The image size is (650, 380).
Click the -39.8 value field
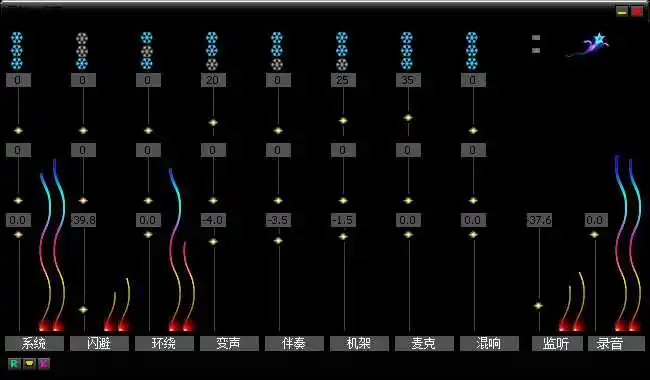(x=83, y=220)
